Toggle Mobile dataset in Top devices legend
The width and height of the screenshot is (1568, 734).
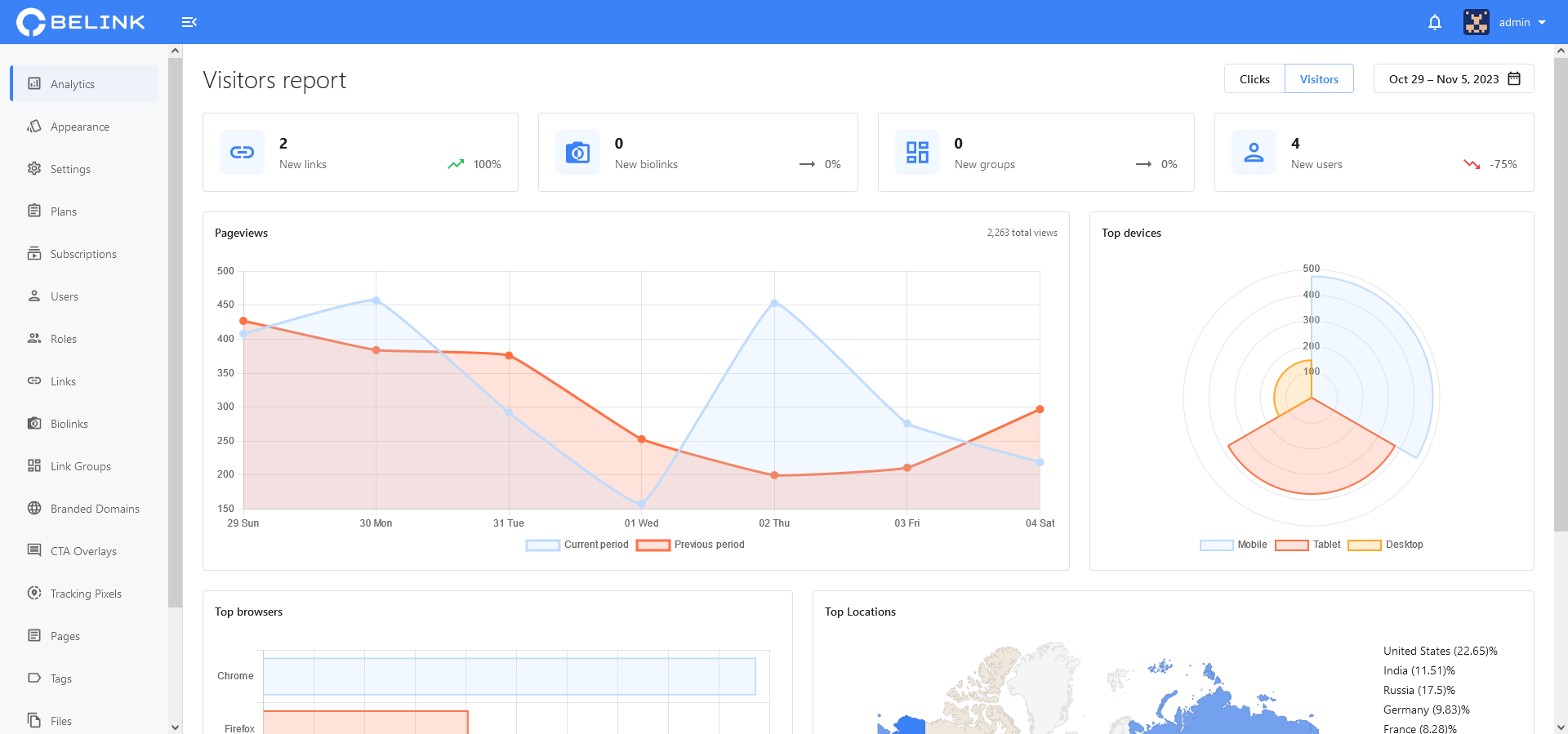coord(1233,545)
